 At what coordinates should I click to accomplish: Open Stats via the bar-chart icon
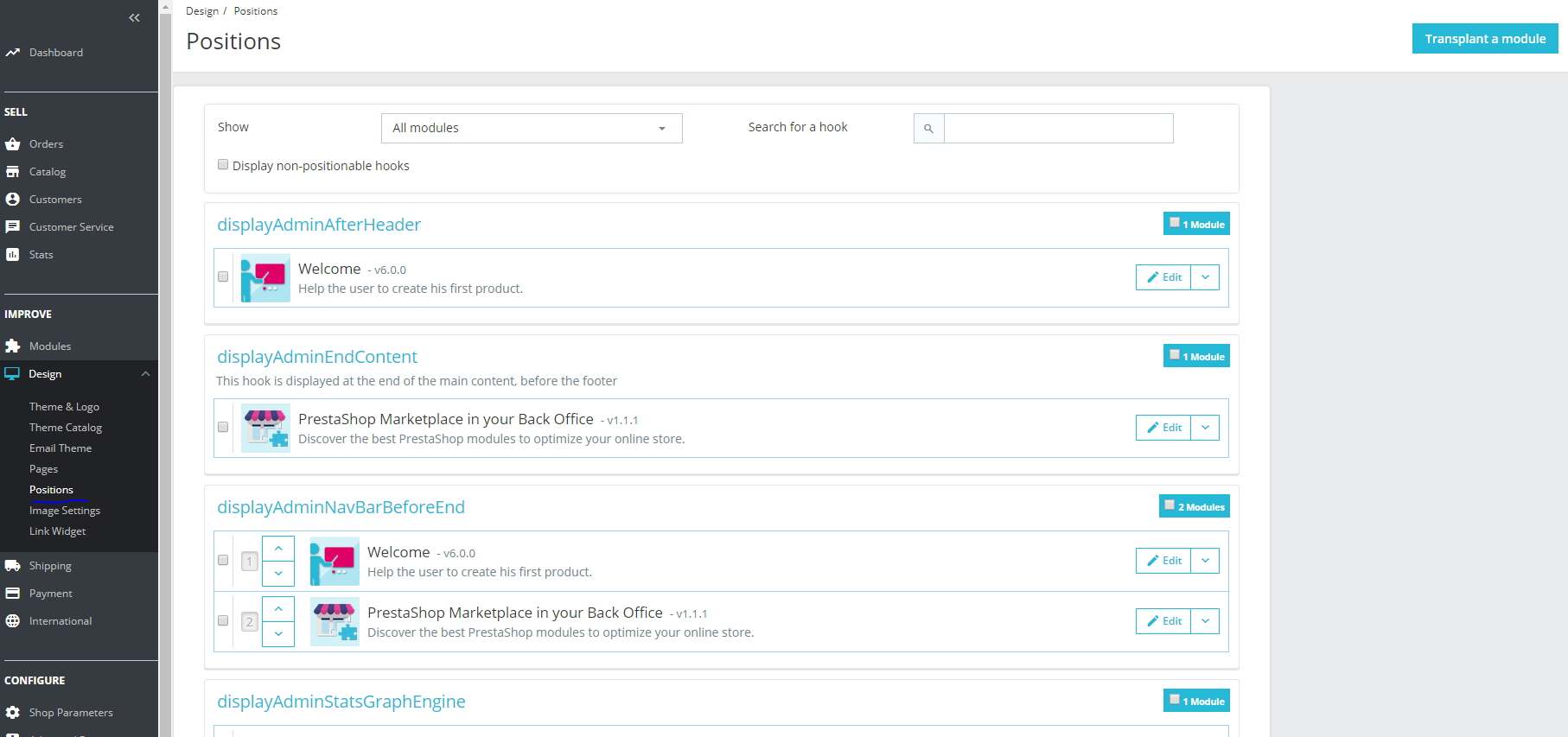[12, 255]
